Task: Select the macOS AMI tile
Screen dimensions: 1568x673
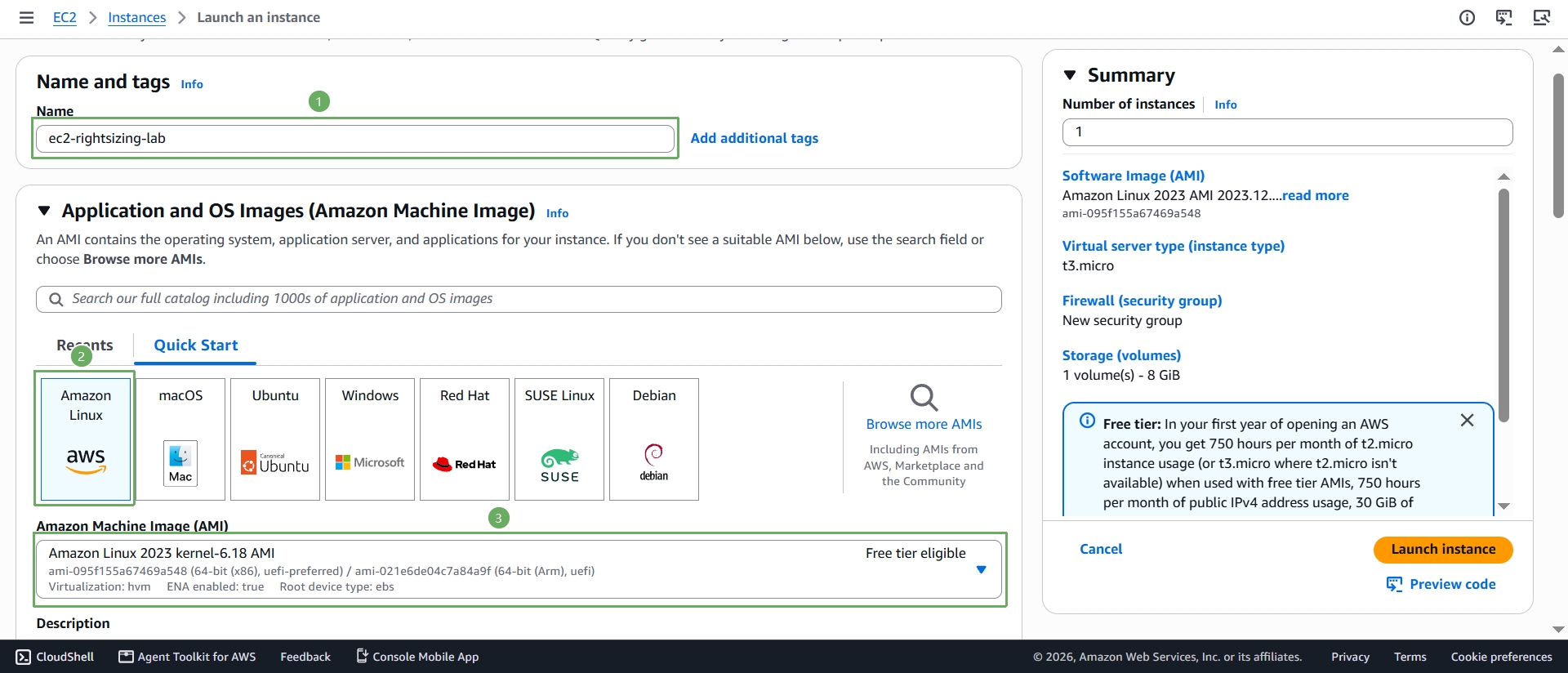Action: point(180,439)
